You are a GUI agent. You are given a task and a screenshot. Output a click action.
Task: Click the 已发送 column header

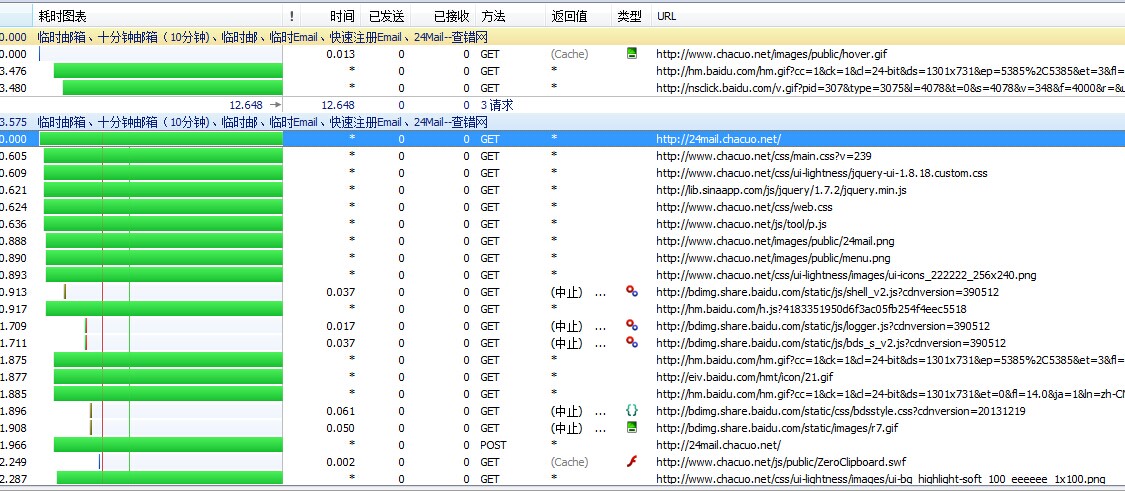click(x=386, y=17)
